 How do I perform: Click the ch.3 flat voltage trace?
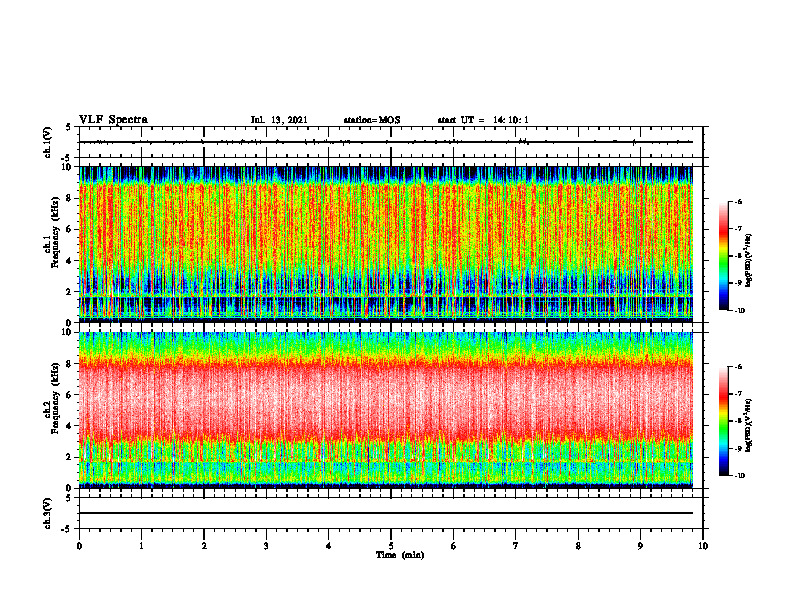point(386,513)
